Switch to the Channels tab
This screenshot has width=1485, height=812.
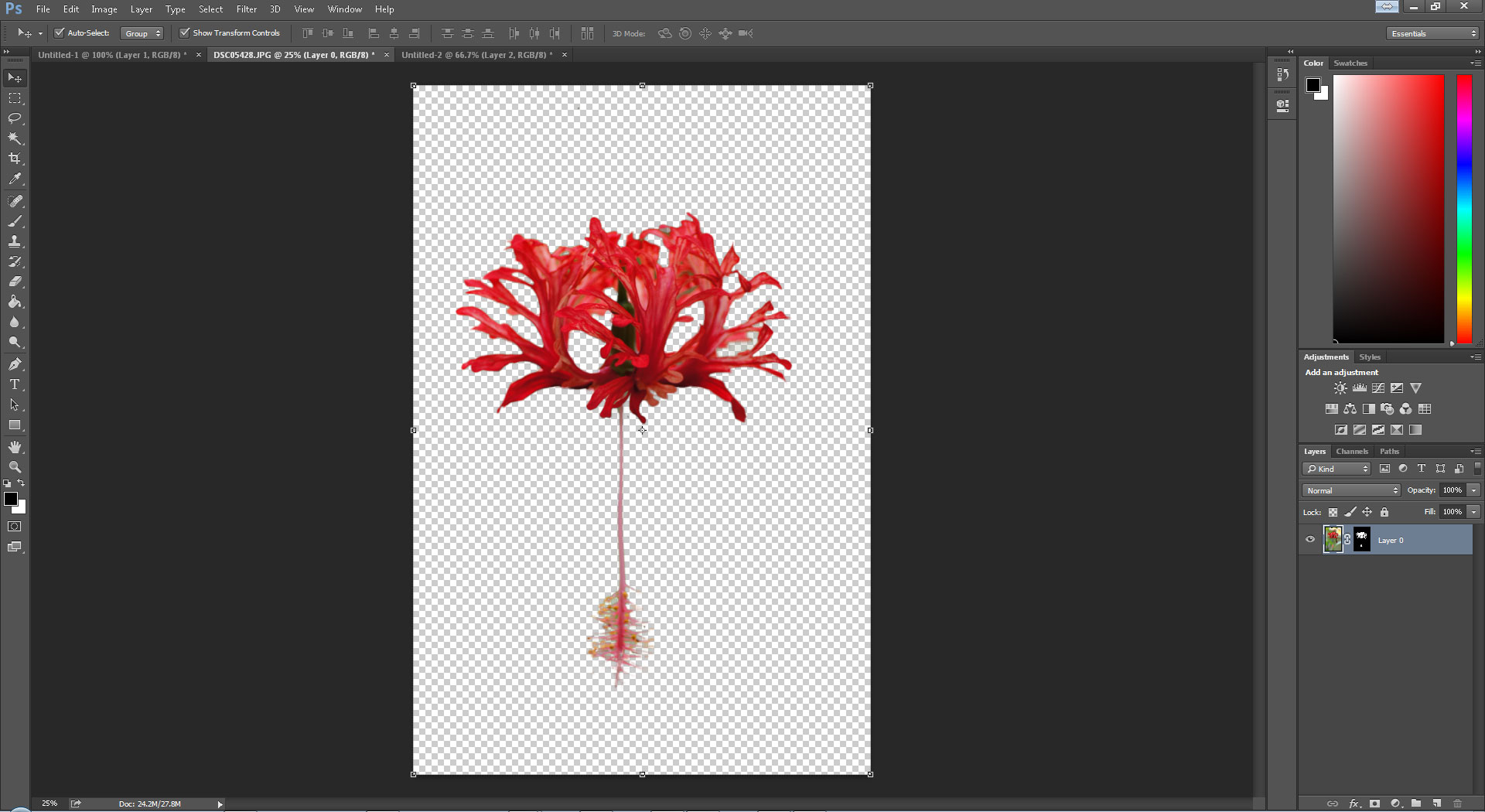pyautogui.click(x=1351, y=451)
